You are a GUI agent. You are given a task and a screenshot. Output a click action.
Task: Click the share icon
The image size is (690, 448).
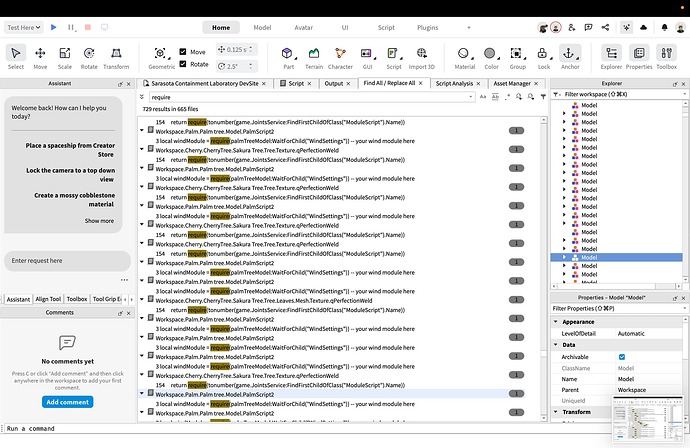tap(606, 27)
